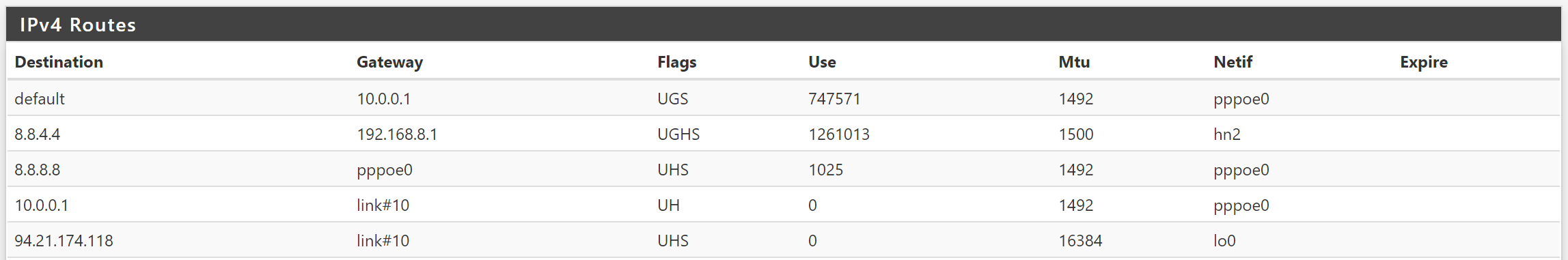
Task: Click the UGHS flags cell
Action: (x=678, y=134)
